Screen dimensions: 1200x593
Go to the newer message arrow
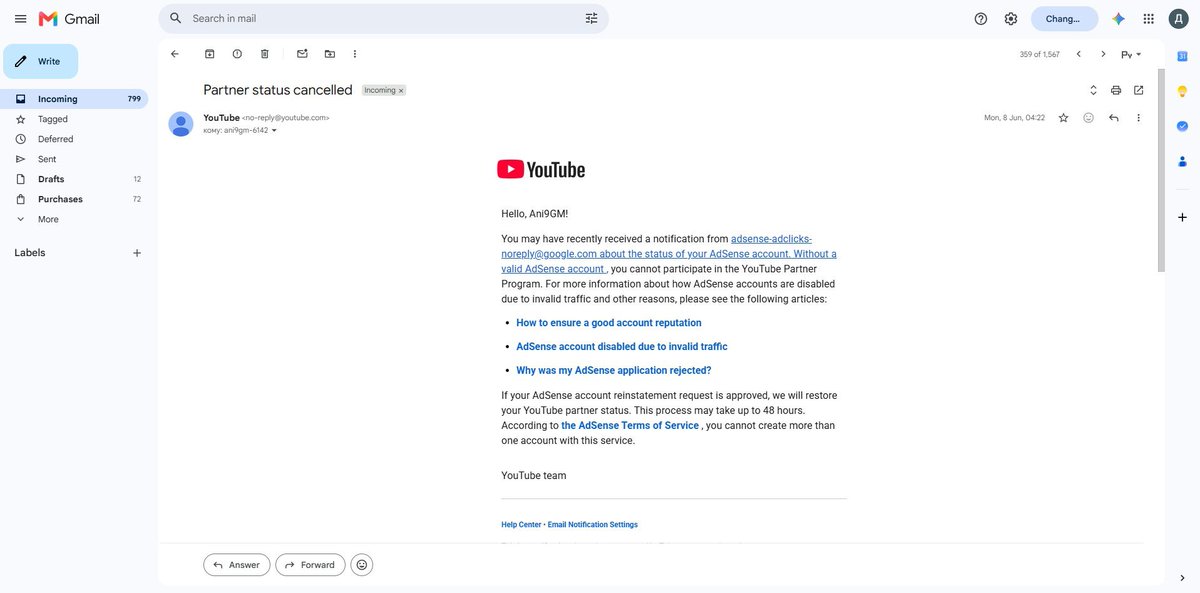point(1078,54)
